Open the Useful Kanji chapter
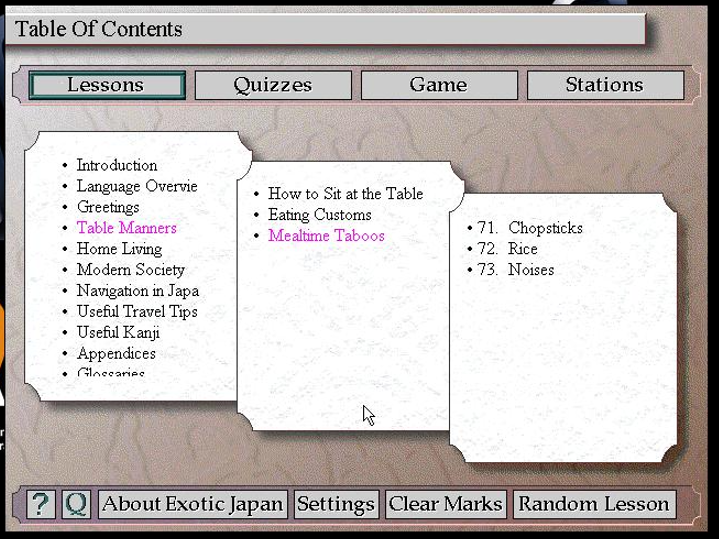Image resolution: width=719 pixels, height=539 pixels. [118, 333]
